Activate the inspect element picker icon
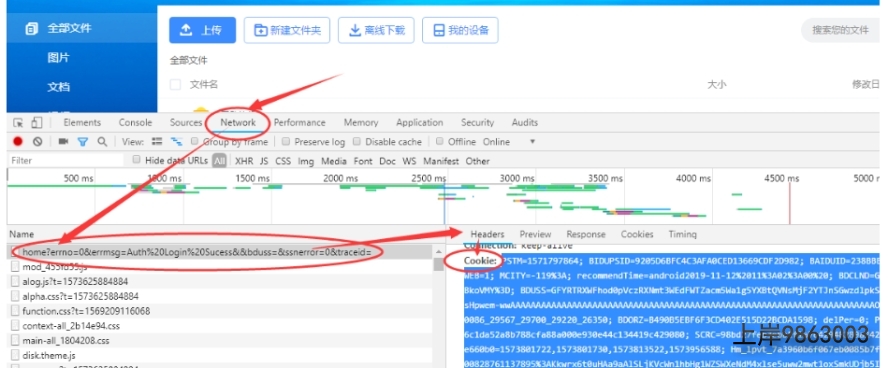The image size is (888, 368). point(19,123)
